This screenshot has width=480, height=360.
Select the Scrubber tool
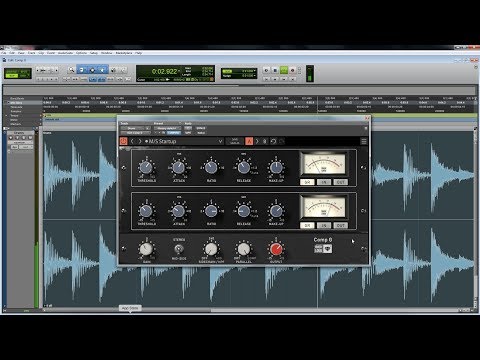tap(113, 70)
